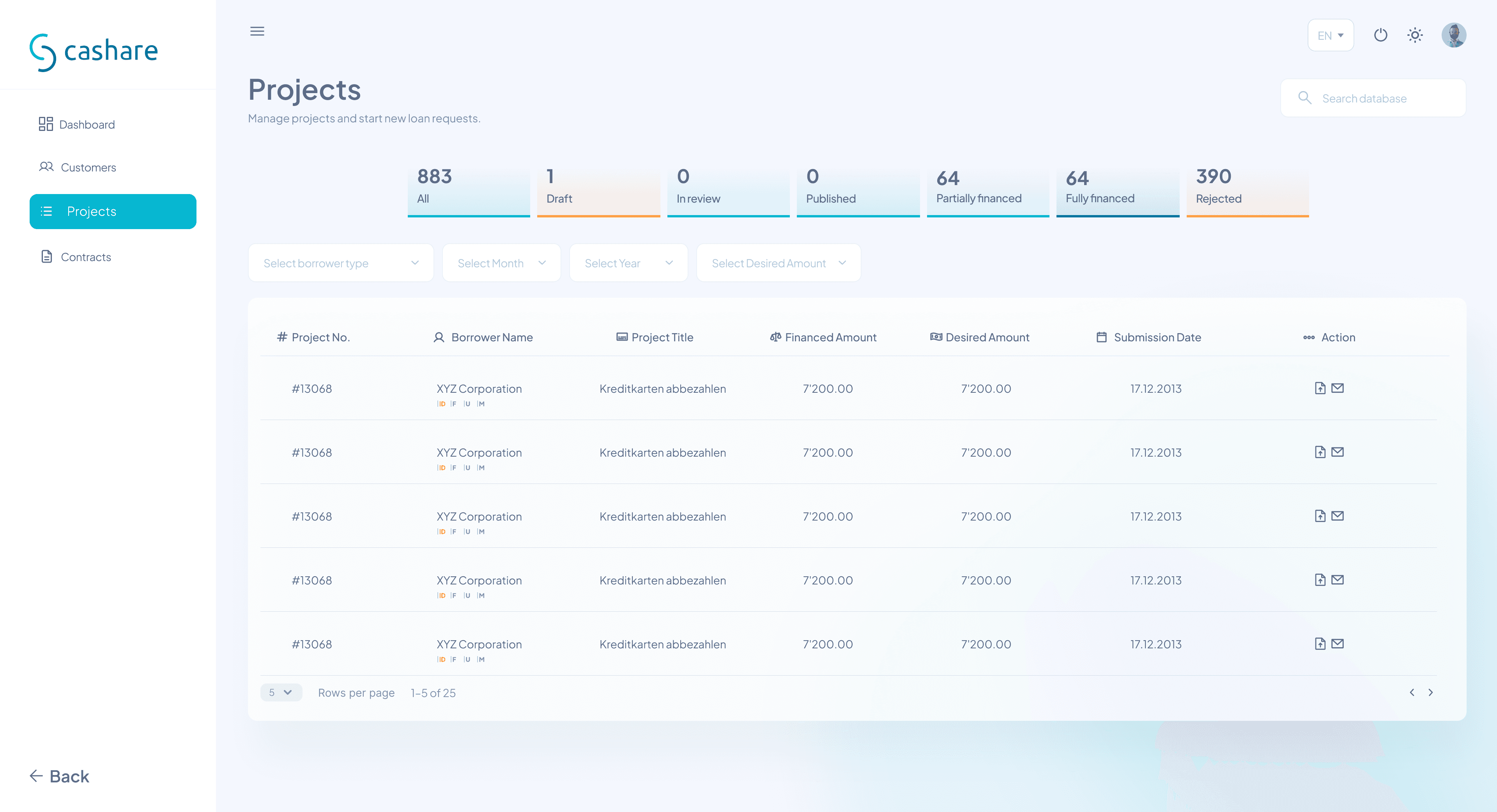Viewport: 1497px width, 812px height.
Task: Go to next table page arrow
Action: click(1431, 692)
